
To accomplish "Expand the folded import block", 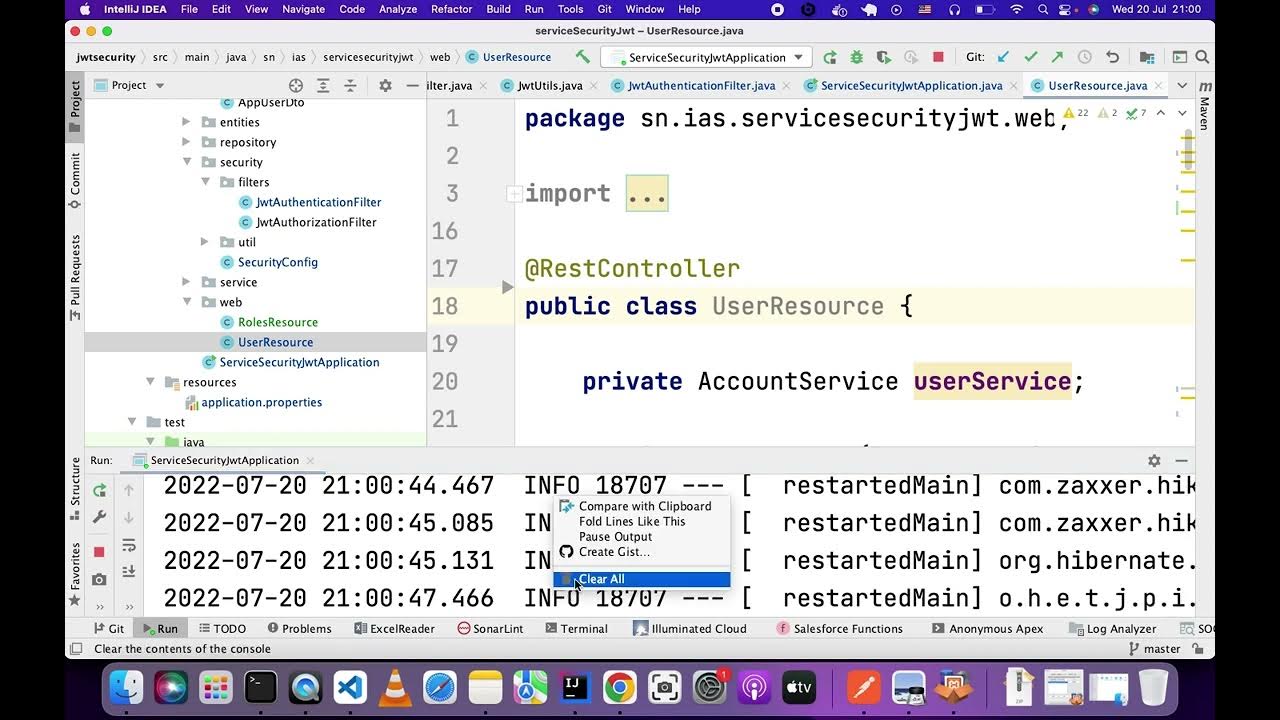I will coord(513,194).
